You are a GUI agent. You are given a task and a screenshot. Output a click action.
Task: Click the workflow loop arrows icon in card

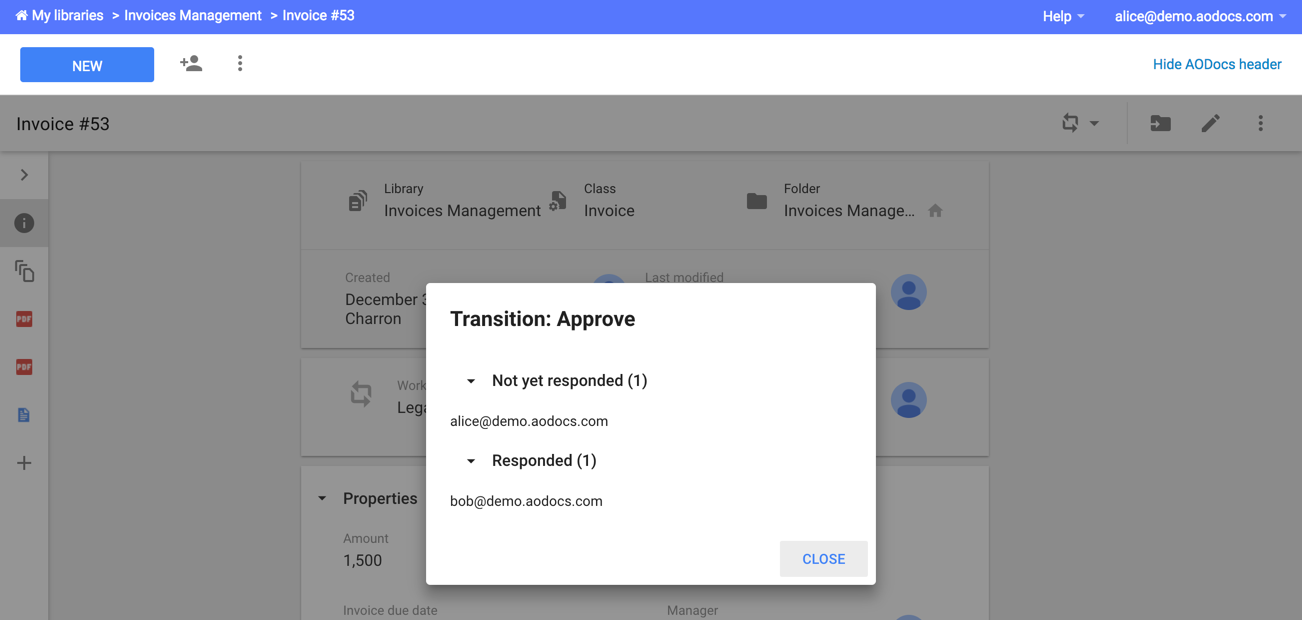361,395
